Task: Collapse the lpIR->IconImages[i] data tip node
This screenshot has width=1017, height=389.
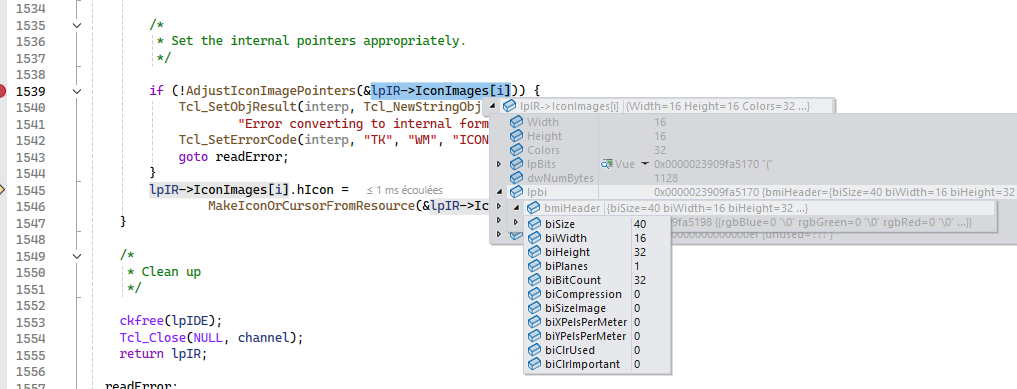Action: click(493, 106)
